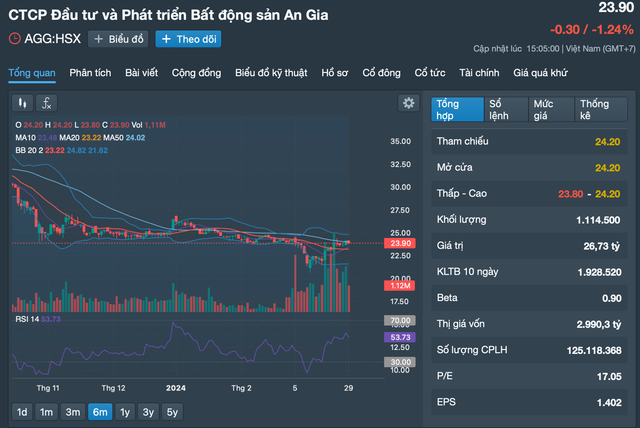Screen dimensions: 640x428
Task: Click the clock icon beside AGG:HSX
Action: click(14, 39)
